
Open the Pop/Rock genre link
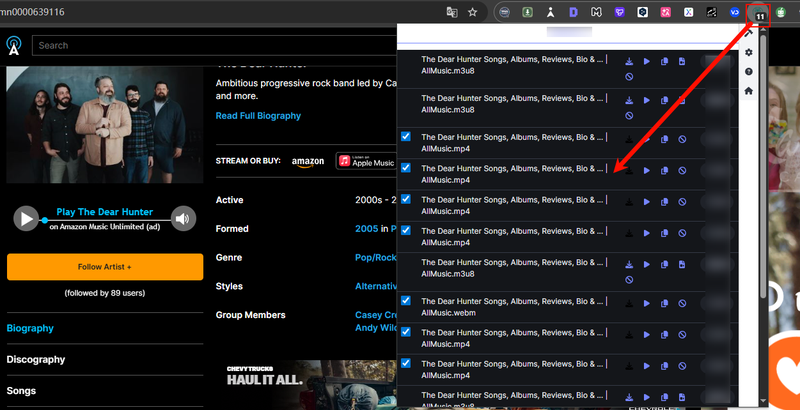pos(376,258)
